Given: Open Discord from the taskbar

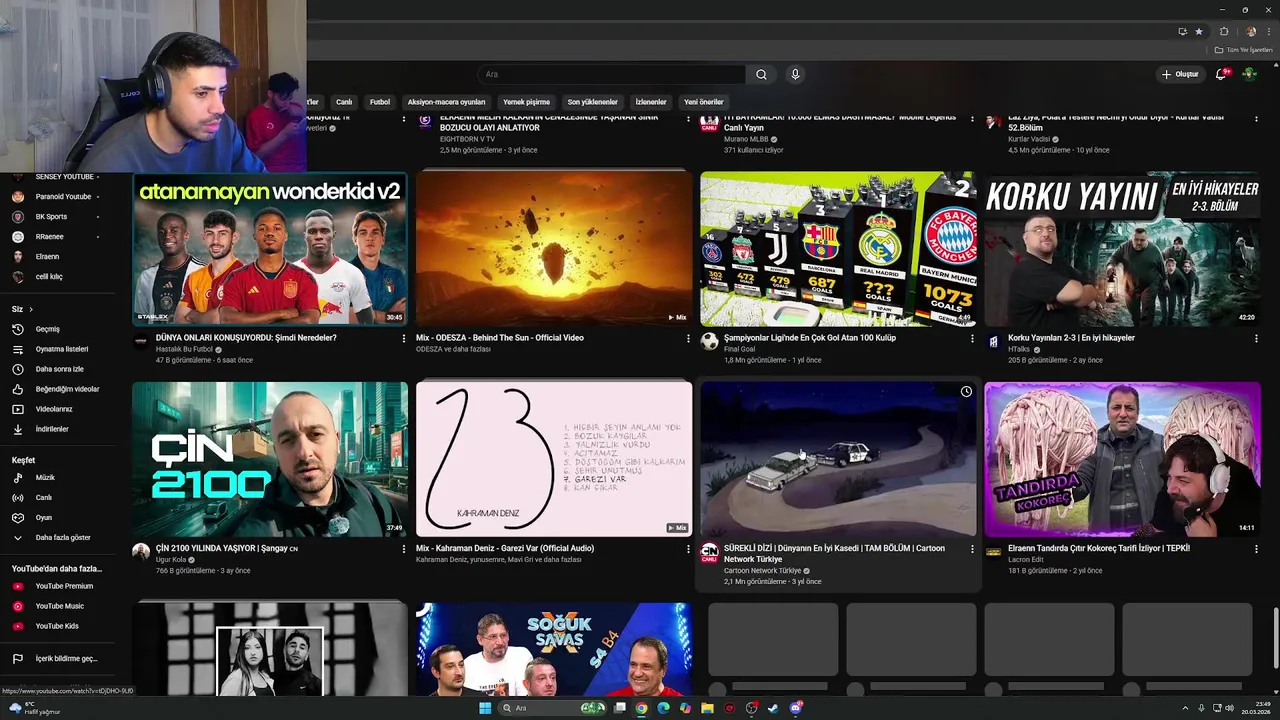Looking at the screenshot, I should (x=796, y=708).
